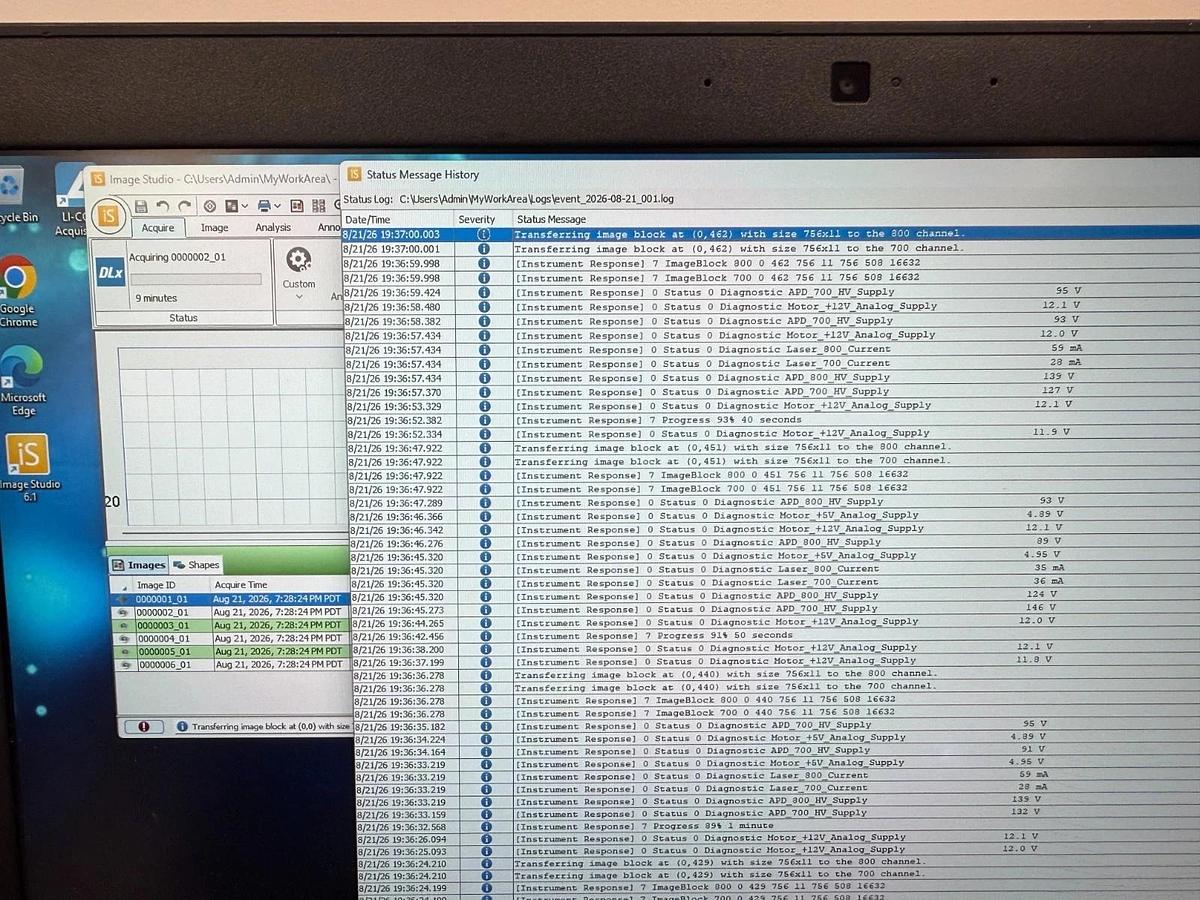This screenshot has height=900, width=1200.
Task: Click the blue DLx instrument icon
Action: click(x=110, y=271)
